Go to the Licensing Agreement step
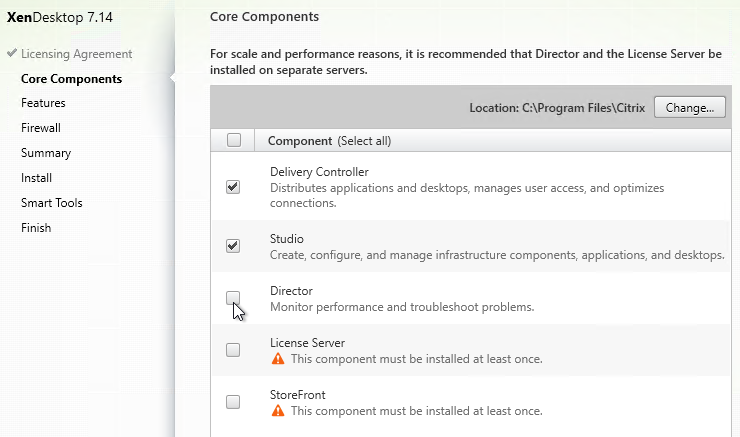Image resolution: width=740 pixels, height=437 pixels. [76, 54]
